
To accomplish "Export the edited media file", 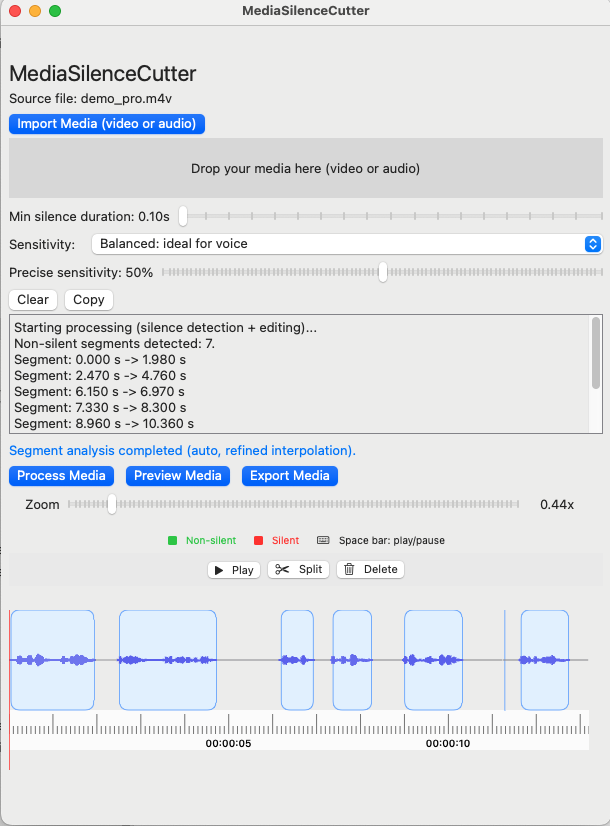I will coord(290,476).
